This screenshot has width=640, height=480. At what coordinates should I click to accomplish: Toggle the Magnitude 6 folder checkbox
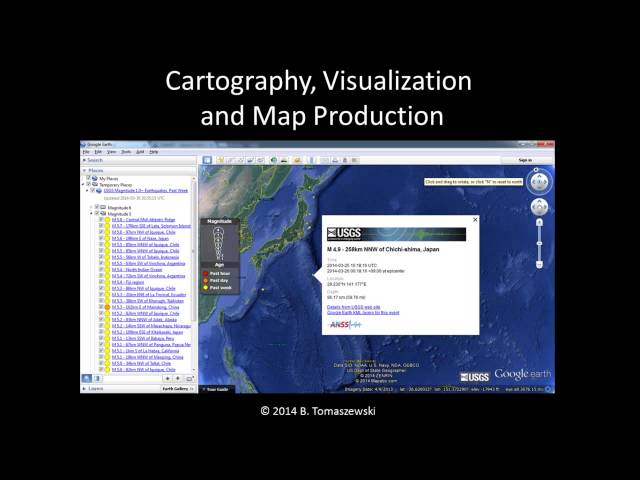point(97,207)
